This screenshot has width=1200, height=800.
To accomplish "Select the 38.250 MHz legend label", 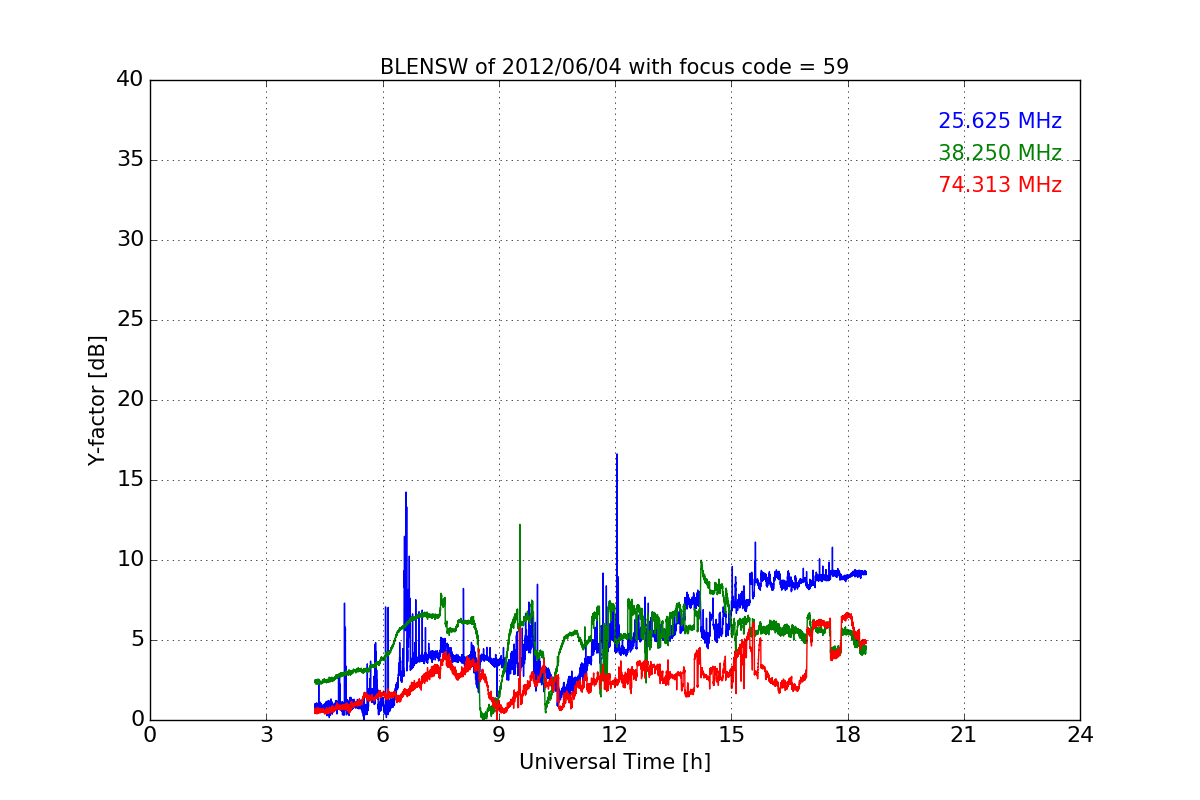I will (1000, 153).
